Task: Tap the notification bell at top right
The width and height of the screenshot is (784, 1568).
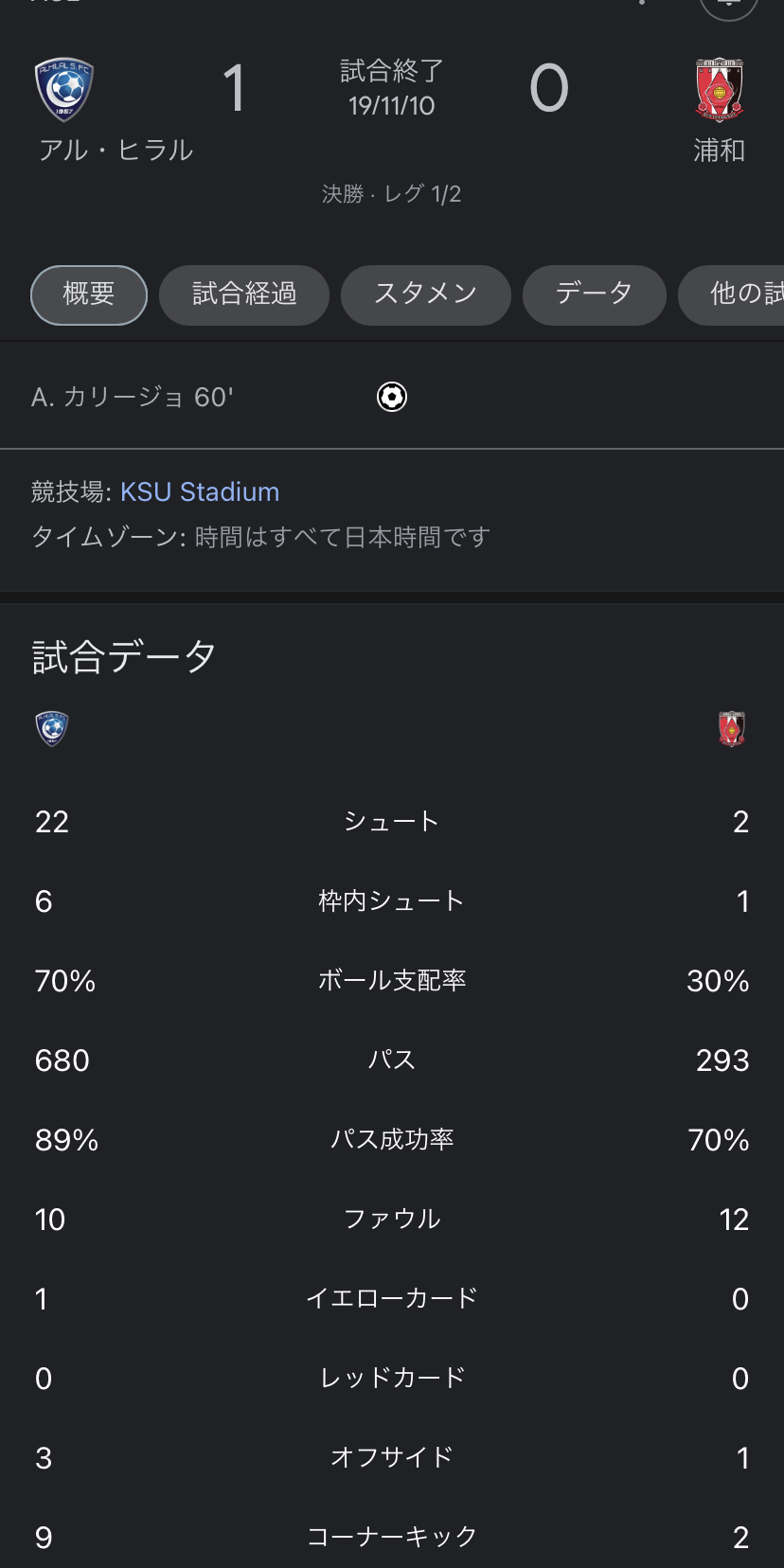Action: [728, 5]
